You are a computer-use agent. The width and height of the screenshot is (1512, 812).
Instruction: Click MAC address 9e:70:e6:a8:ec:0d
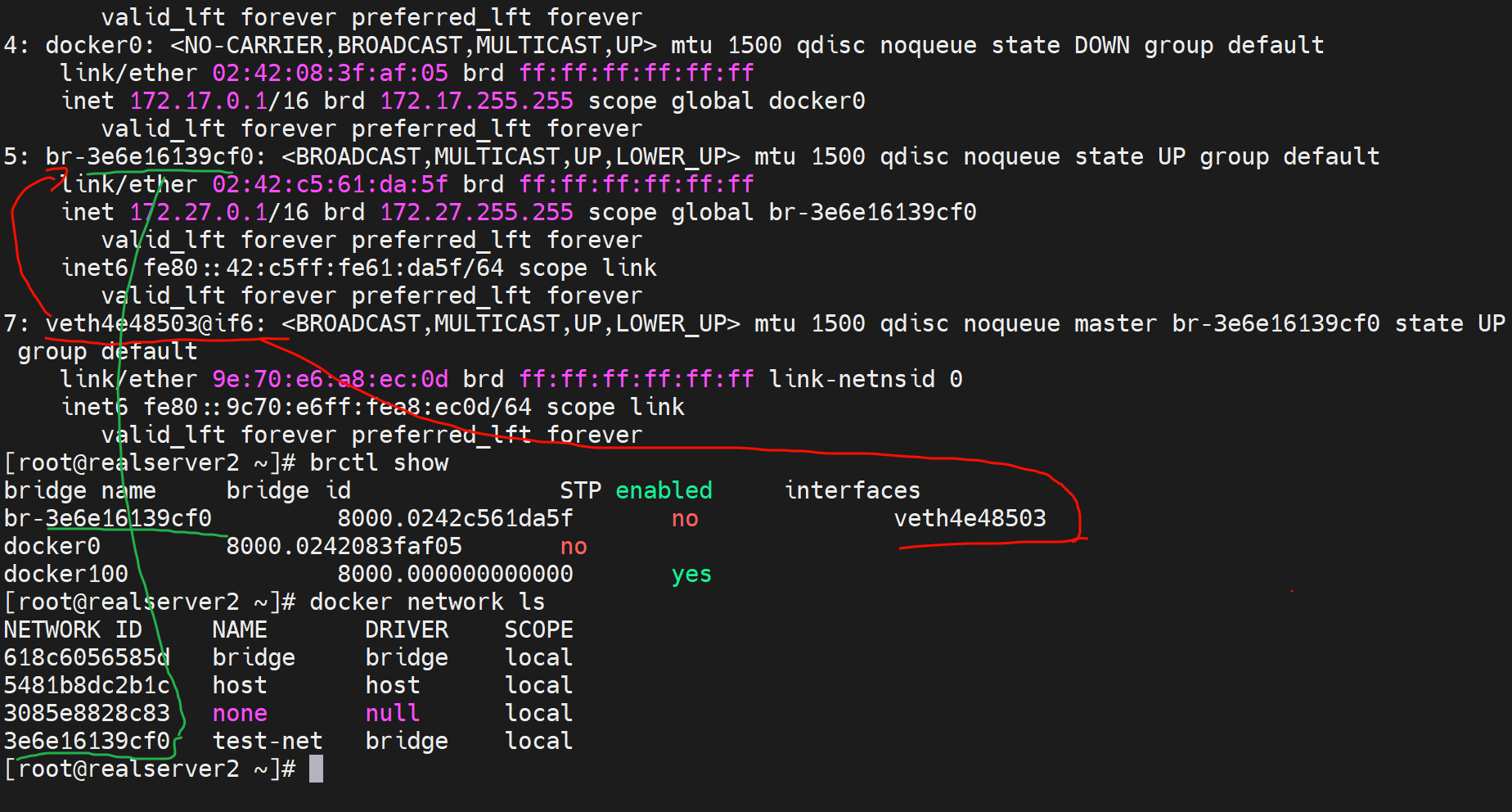point(330,379)
